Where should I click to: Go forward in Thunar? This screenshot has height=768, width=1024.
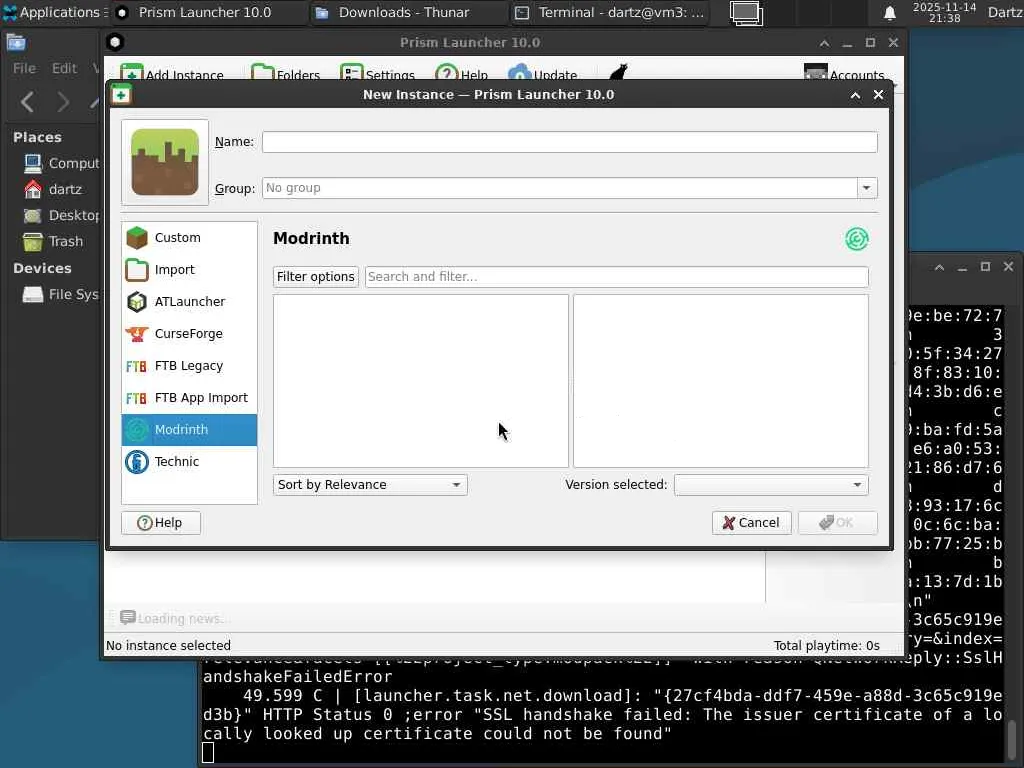(63, 102)
